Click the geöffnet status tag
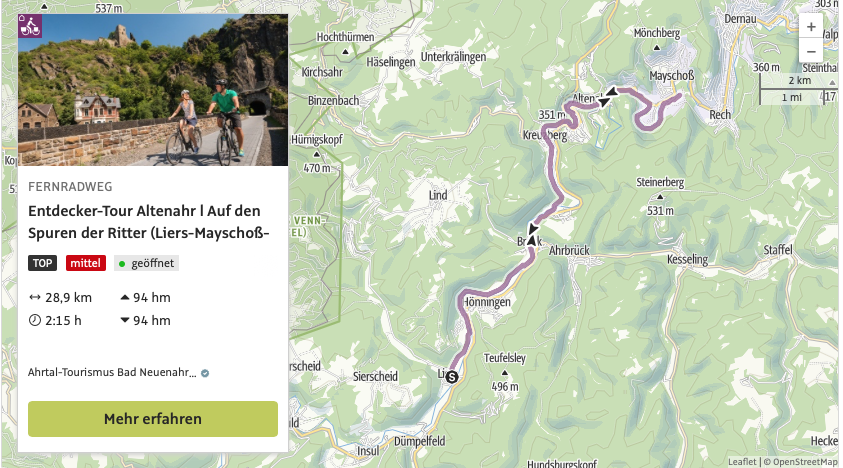Screen dimensions: 843x468 (x=146, y=263)
